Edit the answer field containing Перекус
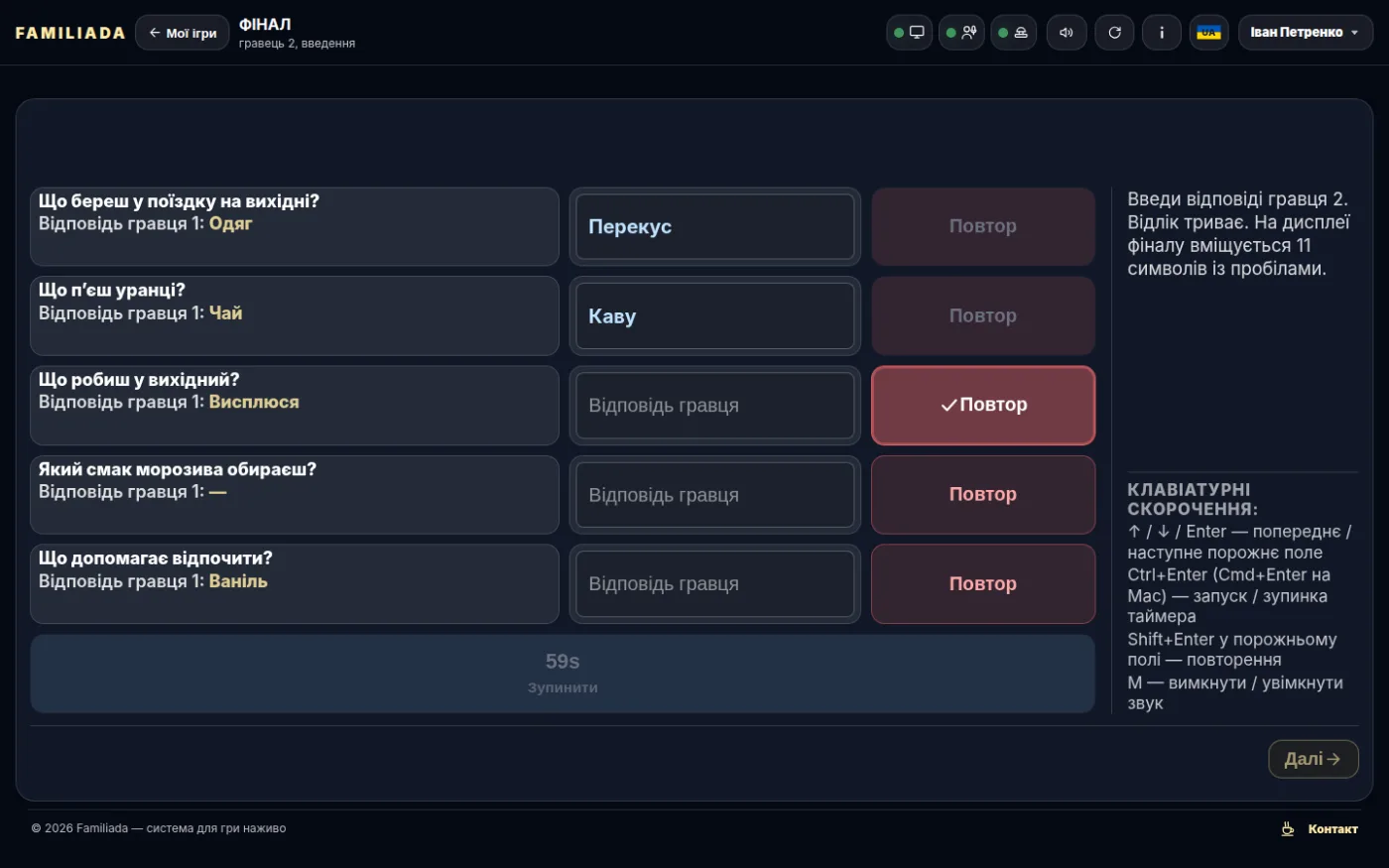The height and width of the screenshot is (868, 1389). (715, 226)
